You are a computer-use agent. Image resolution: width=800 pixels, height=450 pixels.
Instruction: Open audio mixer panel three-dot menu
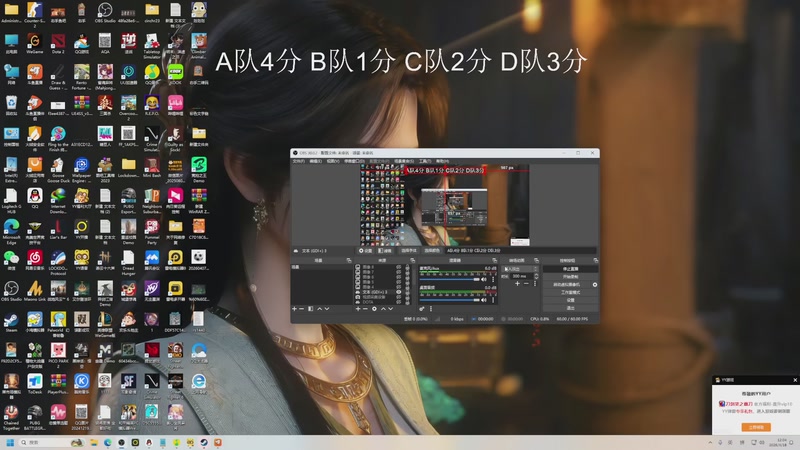[431, 309]
